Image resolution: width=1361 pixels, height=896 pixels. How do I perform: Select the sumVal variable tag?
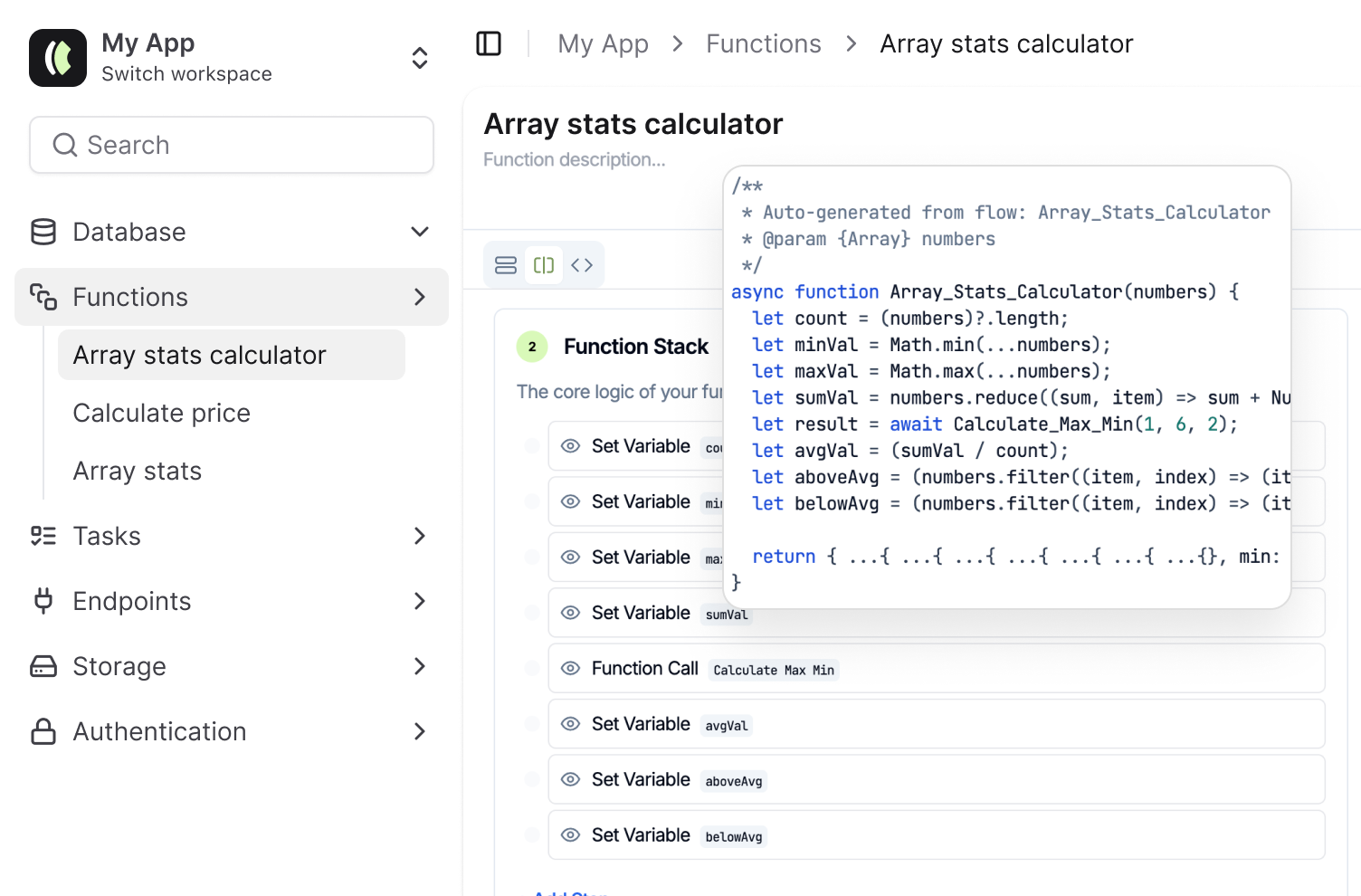[727, 615]
